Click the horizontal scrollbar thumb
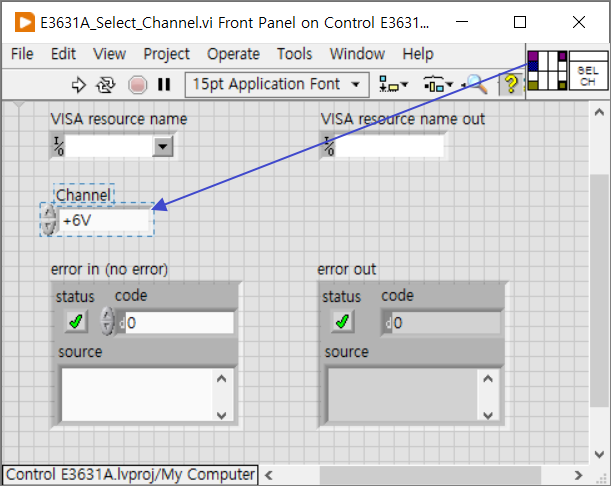This screenshot has width=611, height=486. [x=430, y=475]
